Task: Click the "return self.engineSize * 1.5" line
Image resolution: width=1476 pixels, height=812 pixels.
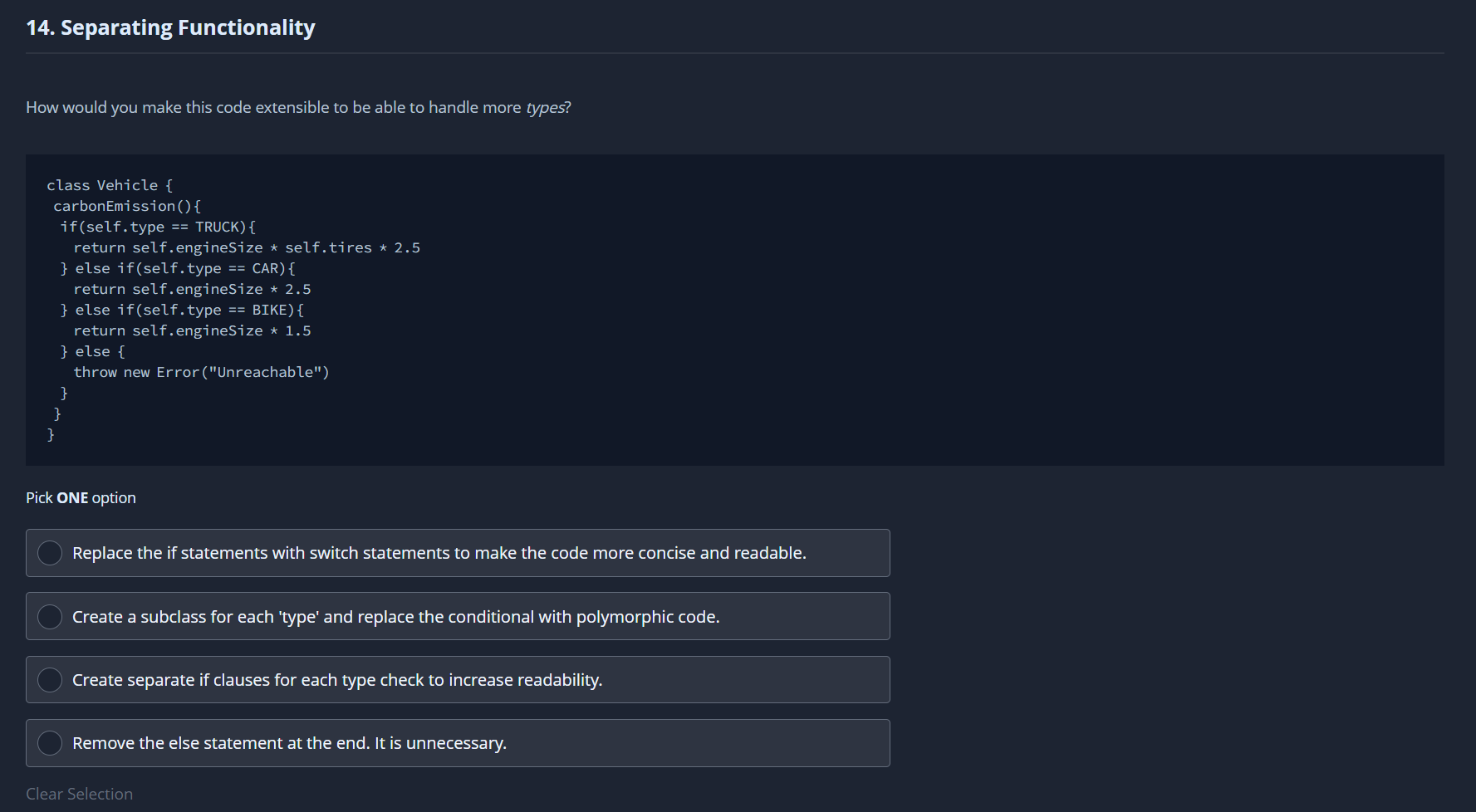Action: [192, 330]
